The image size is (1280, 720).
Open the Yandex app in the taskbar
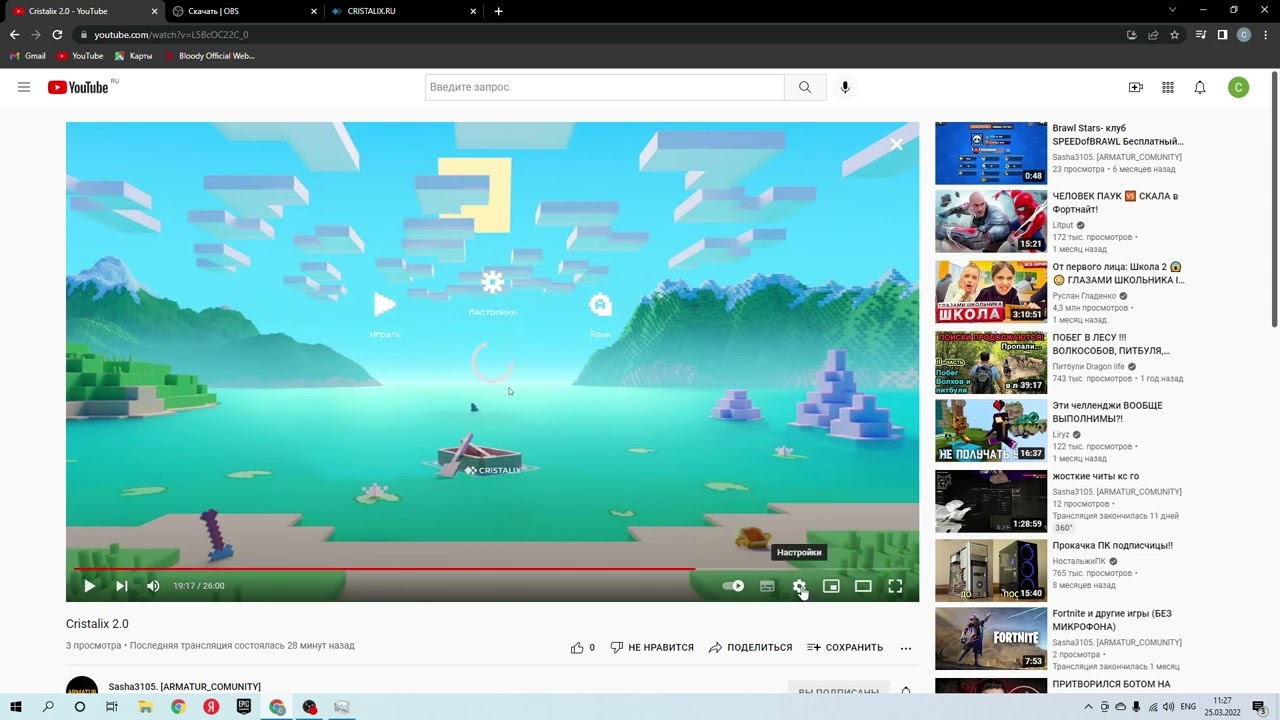[211, 707]
